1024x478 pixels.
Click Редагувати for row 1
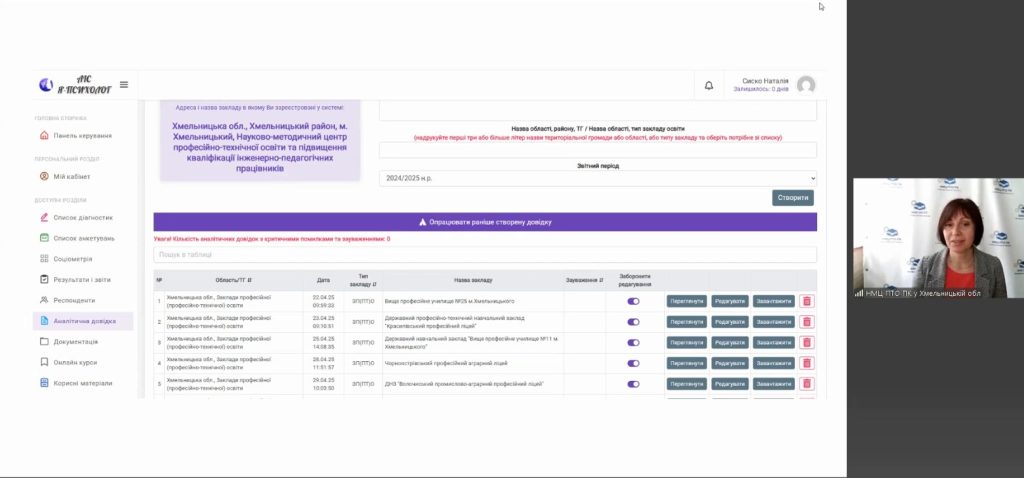729,301
